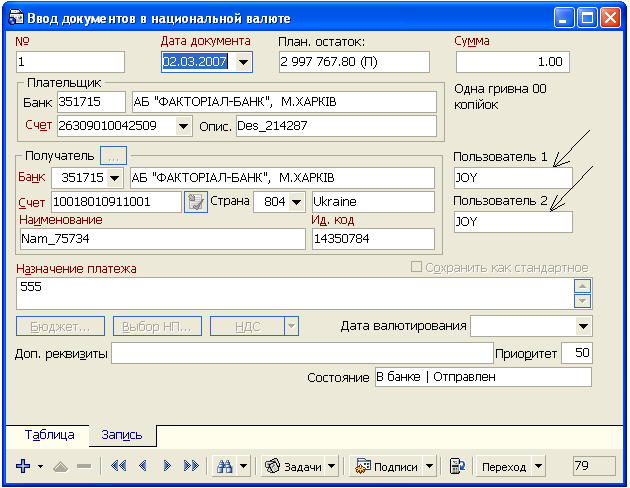Screen dimensions: 630x488
Task: Open payer Счет account dropdown
Action: (x=183, y=126)
